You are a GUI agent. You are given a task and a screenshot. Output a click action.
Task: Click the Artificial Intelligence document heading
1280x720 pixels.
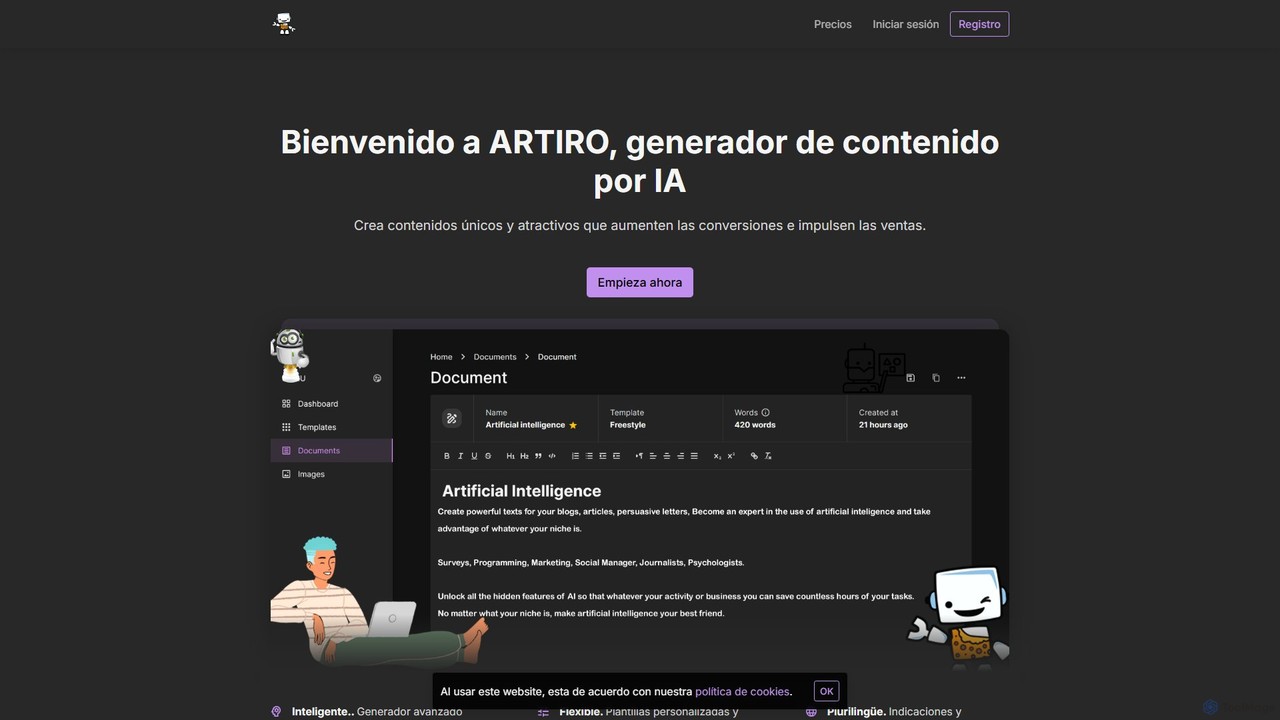click(x=522, y=491)
